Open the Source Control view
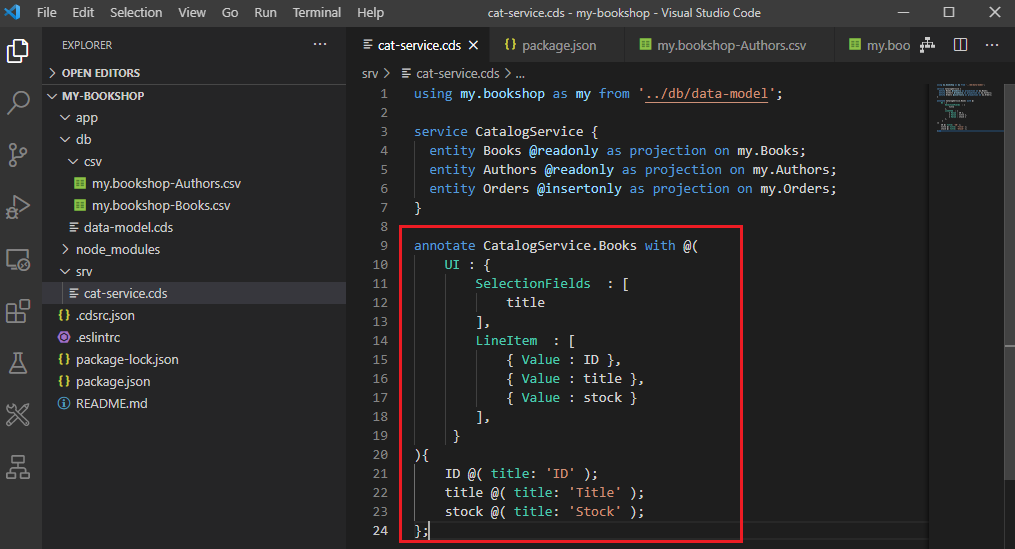The width and height of the screenshot is (1015, 549). pyautogui.click(x=19, y=155)
